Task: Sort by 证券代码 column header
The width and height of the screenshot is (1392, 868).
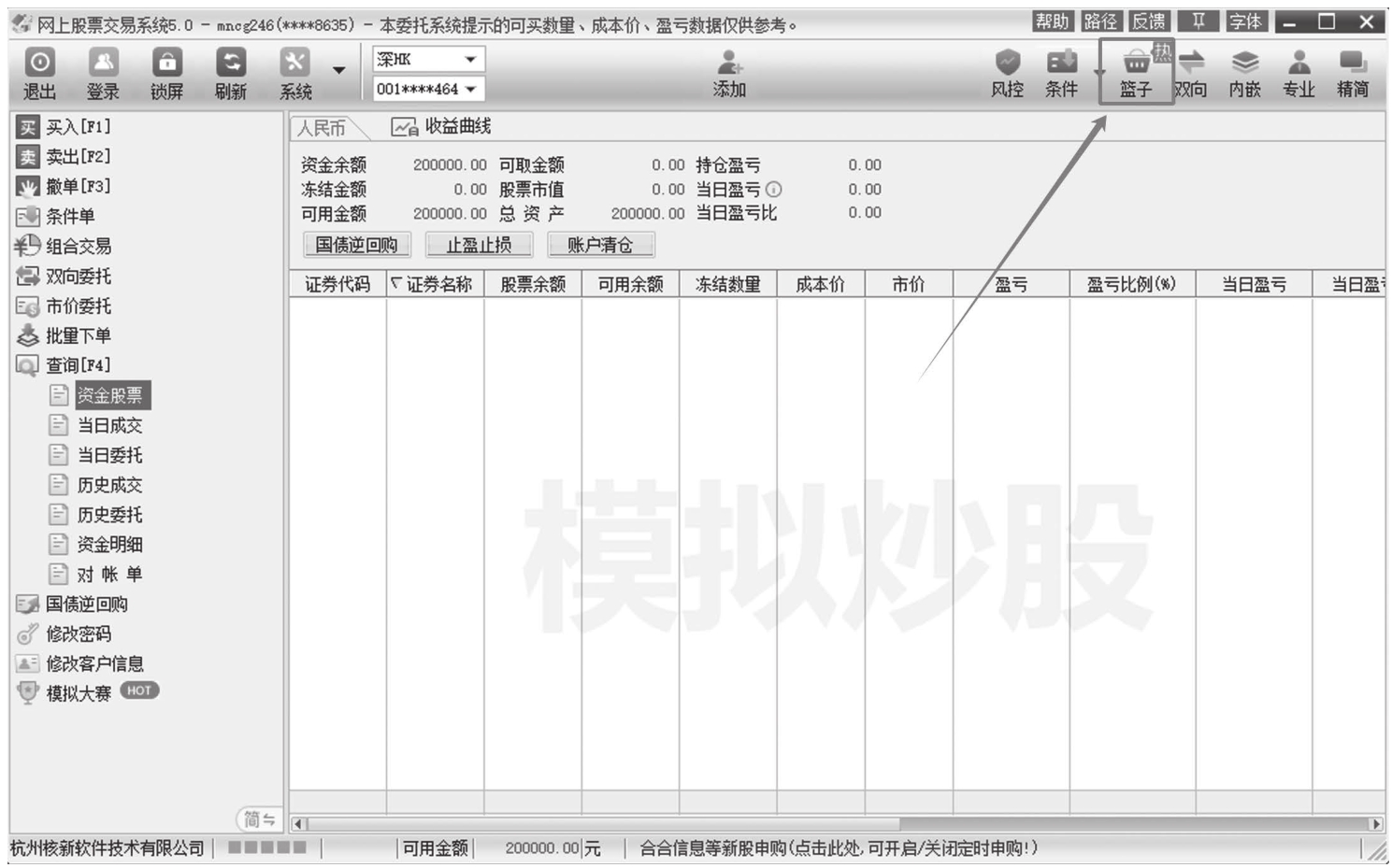Action: click(338, 284)
